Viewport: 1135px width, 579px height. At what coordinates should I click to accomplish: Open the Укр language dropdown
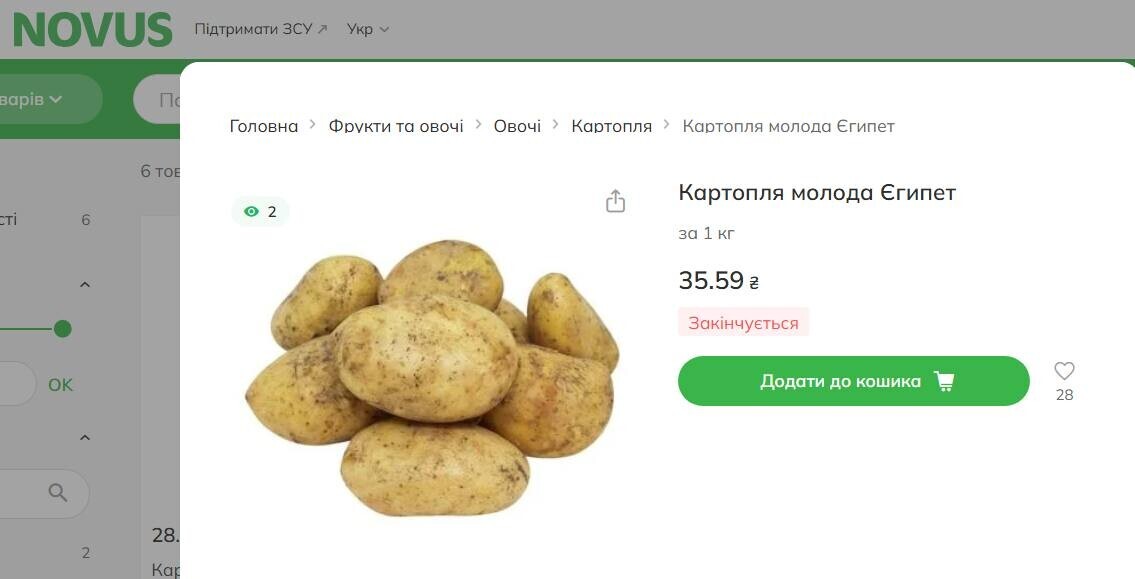click(x=368, y=29)
